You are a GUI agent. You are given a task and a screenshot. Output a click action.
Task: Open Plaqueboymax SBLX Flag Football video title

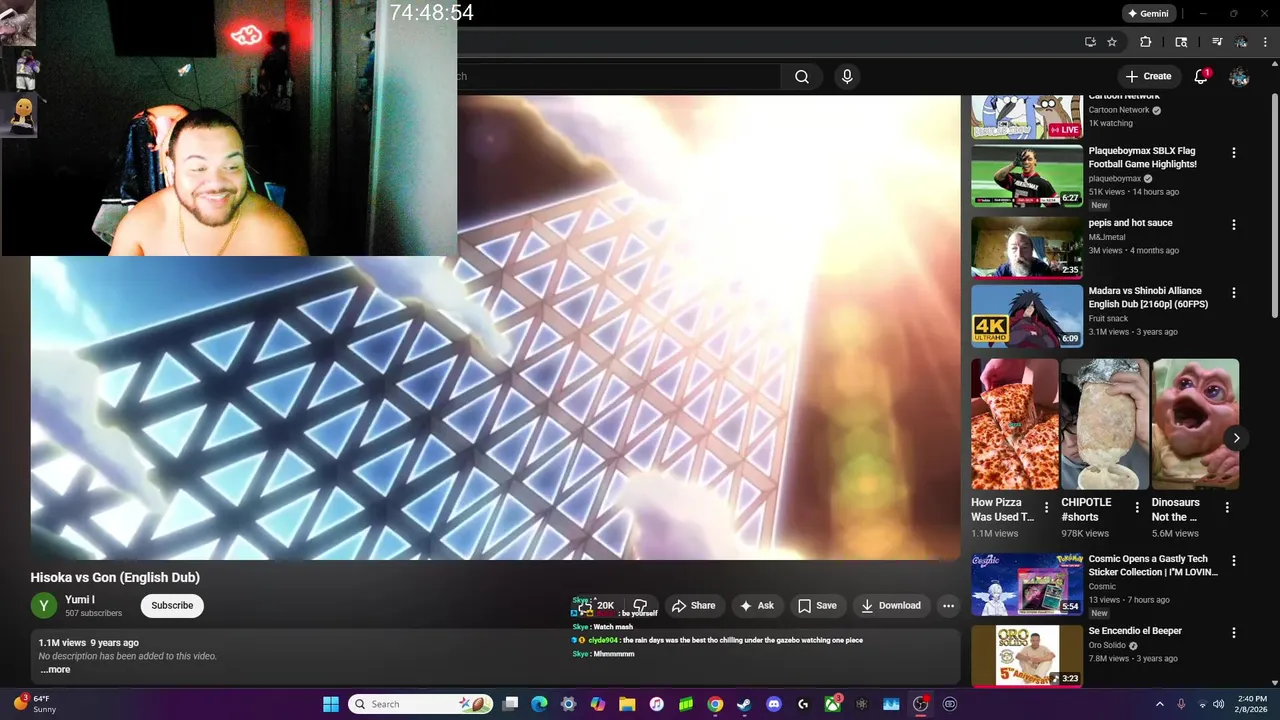click(1142, 157)
